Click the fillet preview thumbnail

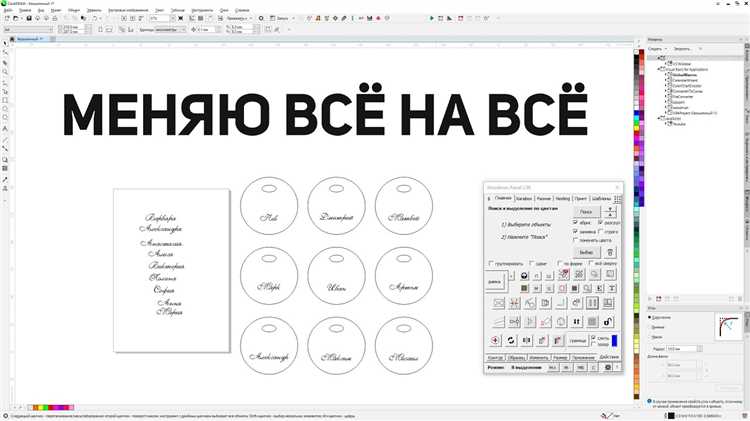(x=728, y=326)
